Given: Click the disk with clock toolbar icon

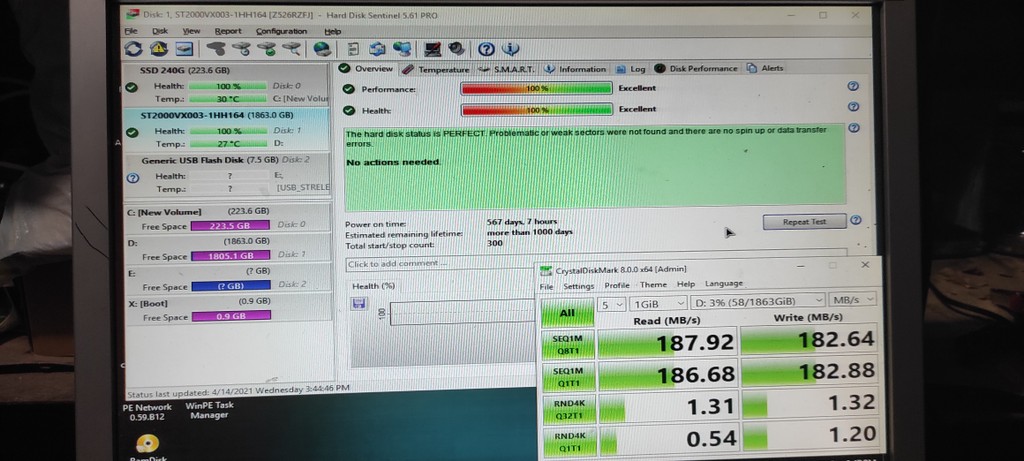Looking at the screenshot, I should pos(242,49).
